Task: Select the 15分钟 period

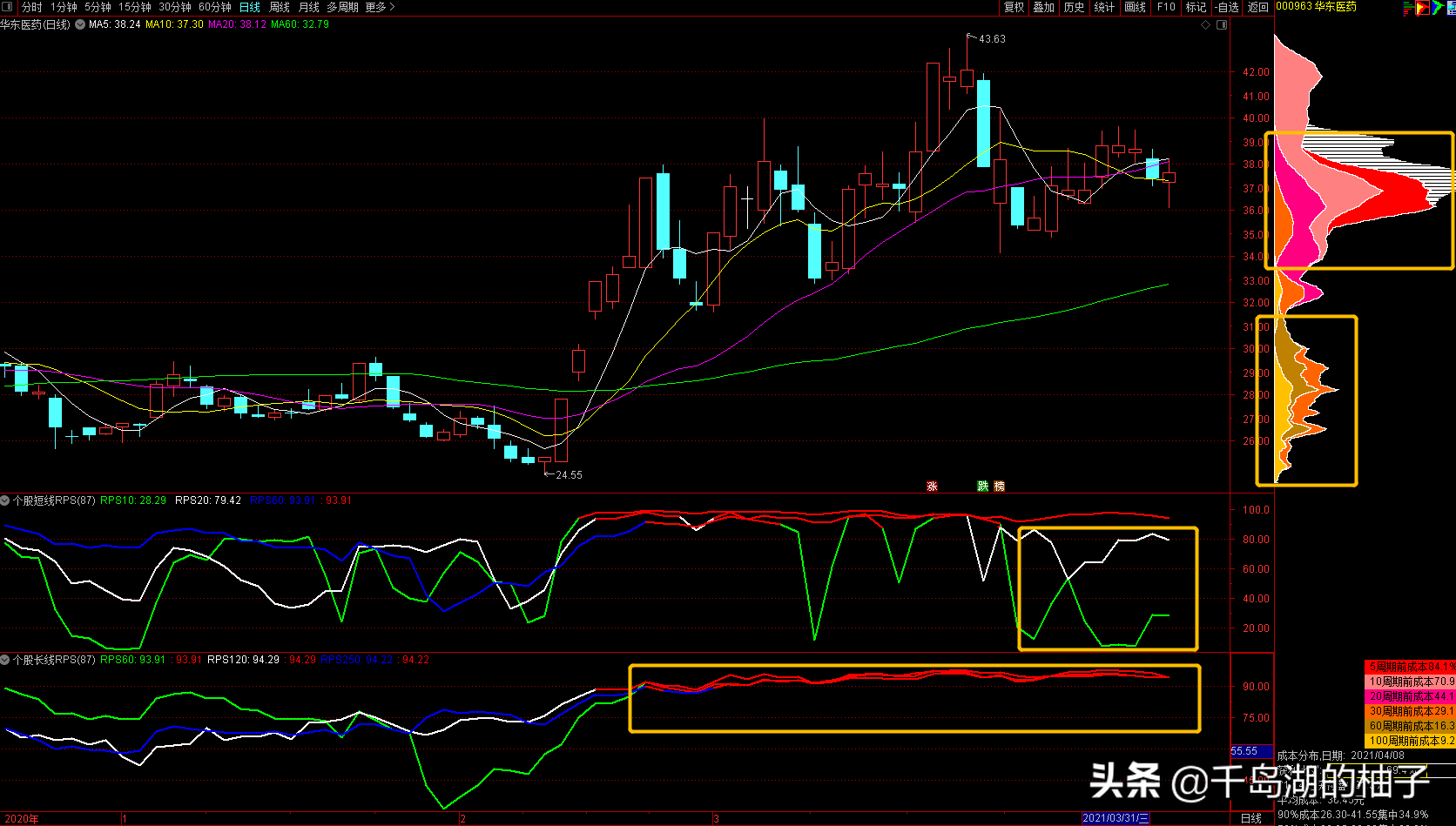Action: point(135,7)
